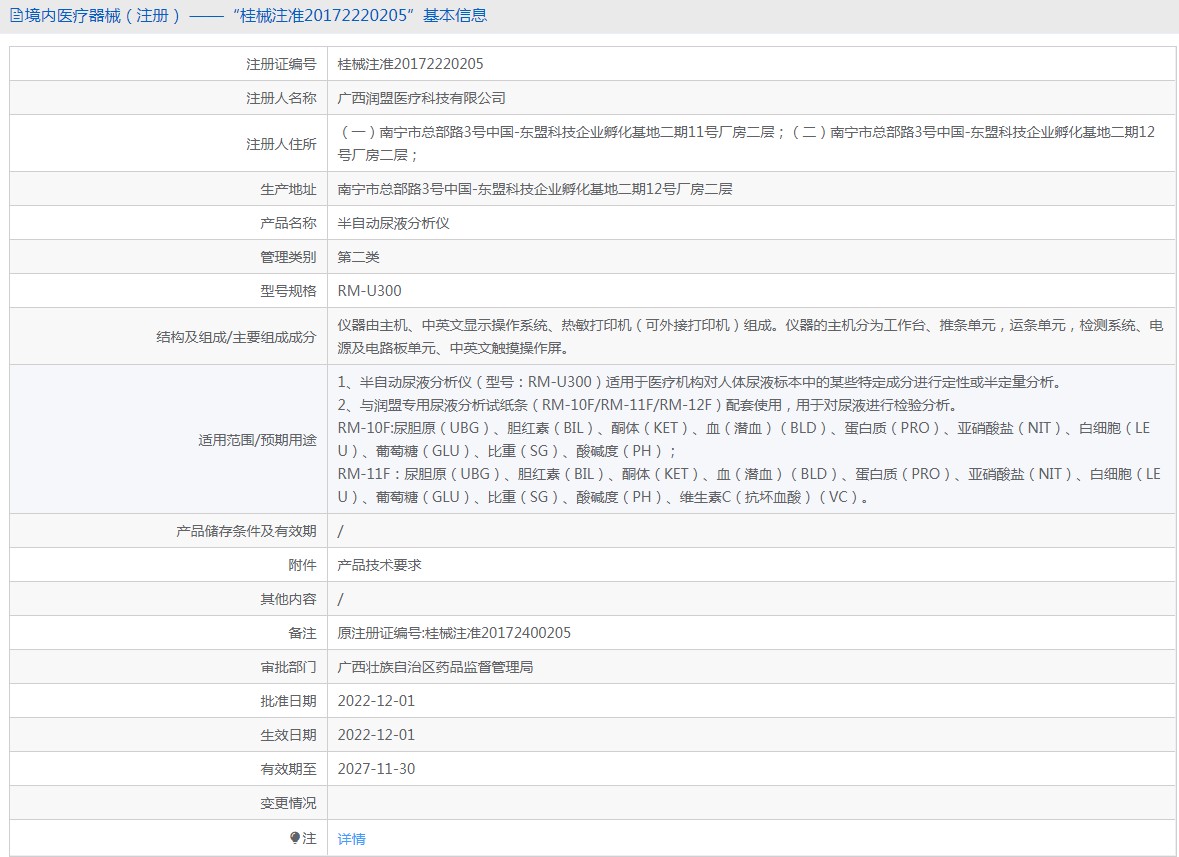Click the 生效日期 row label
1179x857 pixels.
(289, 735)
